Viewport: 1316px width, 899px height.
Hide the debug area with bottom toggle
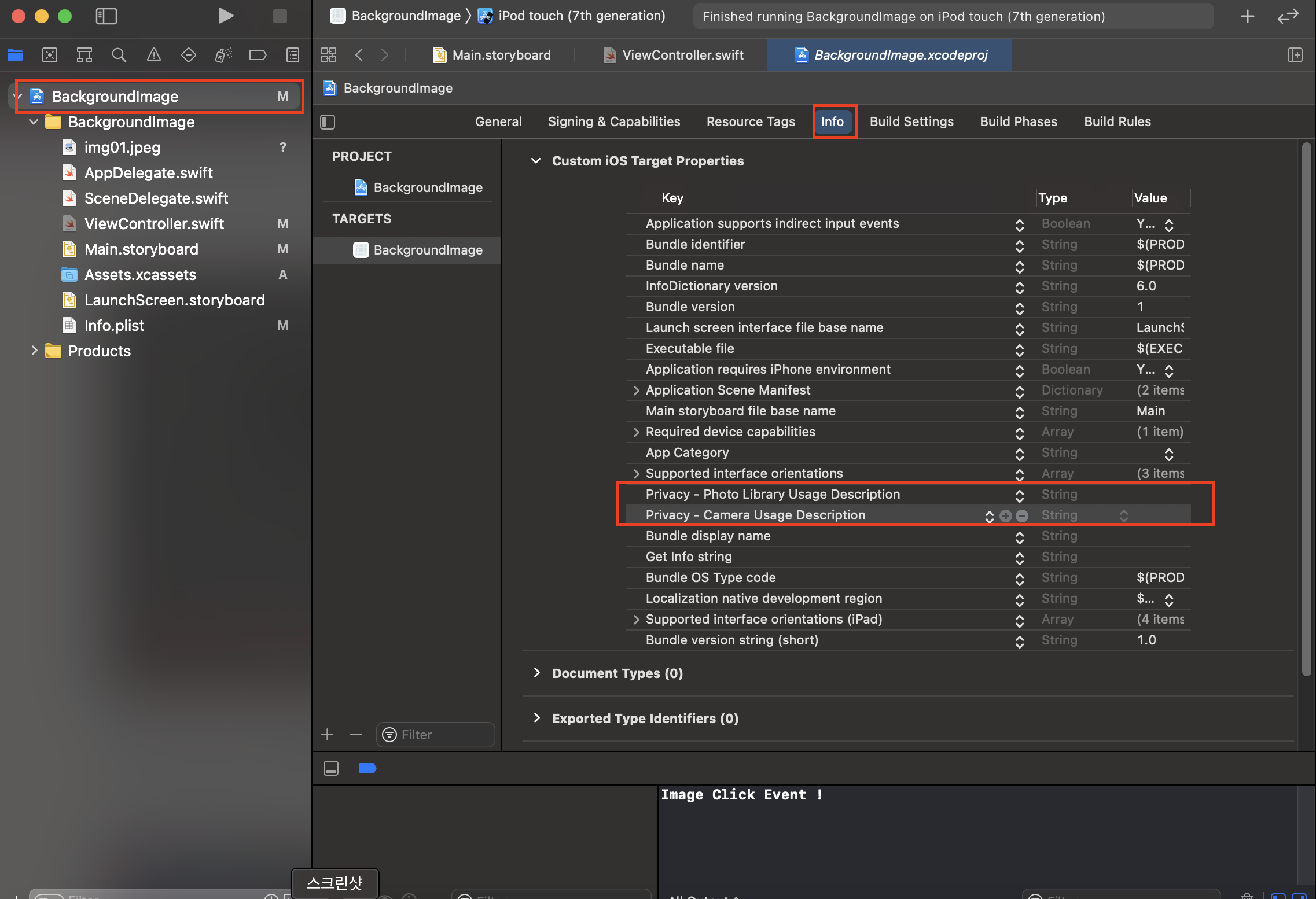[331, 768]
